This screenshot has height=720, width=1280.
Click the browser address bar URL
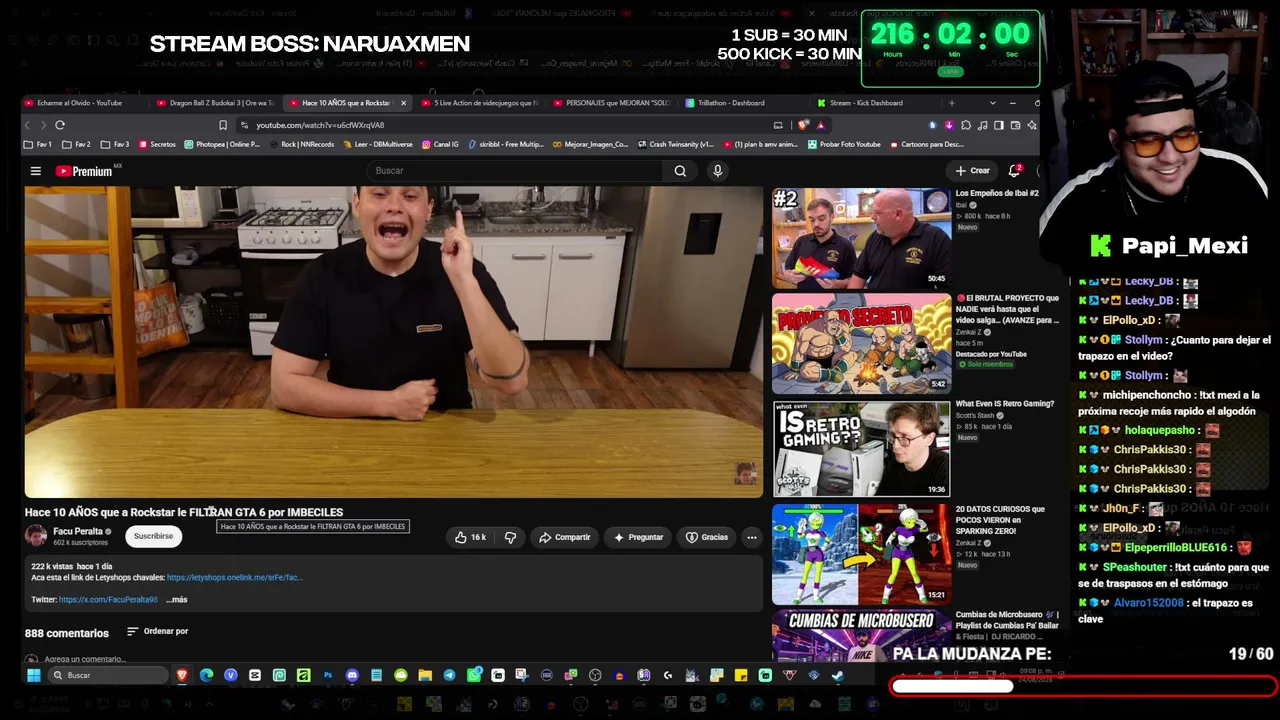[x=320, y=125]
